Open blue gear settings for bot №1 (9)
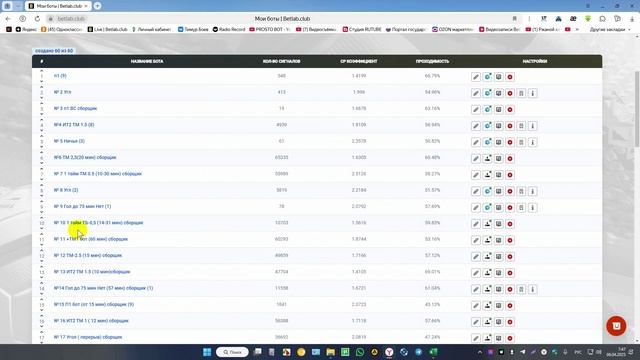640x360 pixels. [x=487, y=77]
